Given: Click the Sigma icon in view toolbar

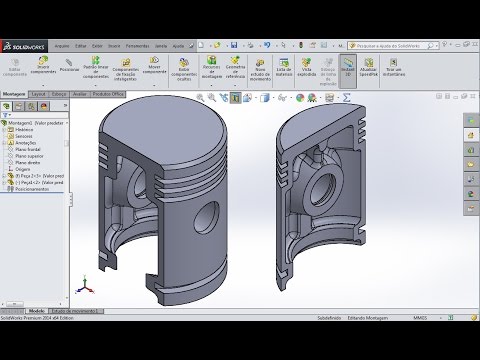Looking at the screenshot, I should point(346,97).
